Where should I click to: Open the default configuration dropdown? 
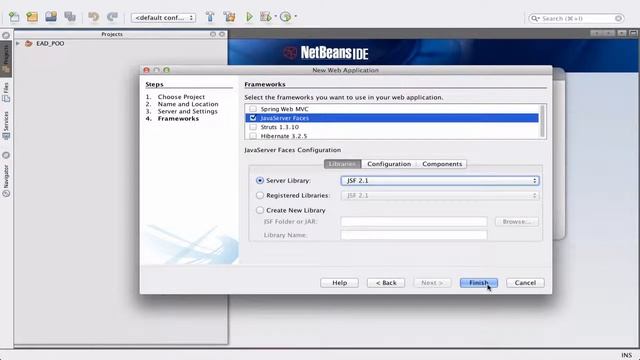(163, 18)
